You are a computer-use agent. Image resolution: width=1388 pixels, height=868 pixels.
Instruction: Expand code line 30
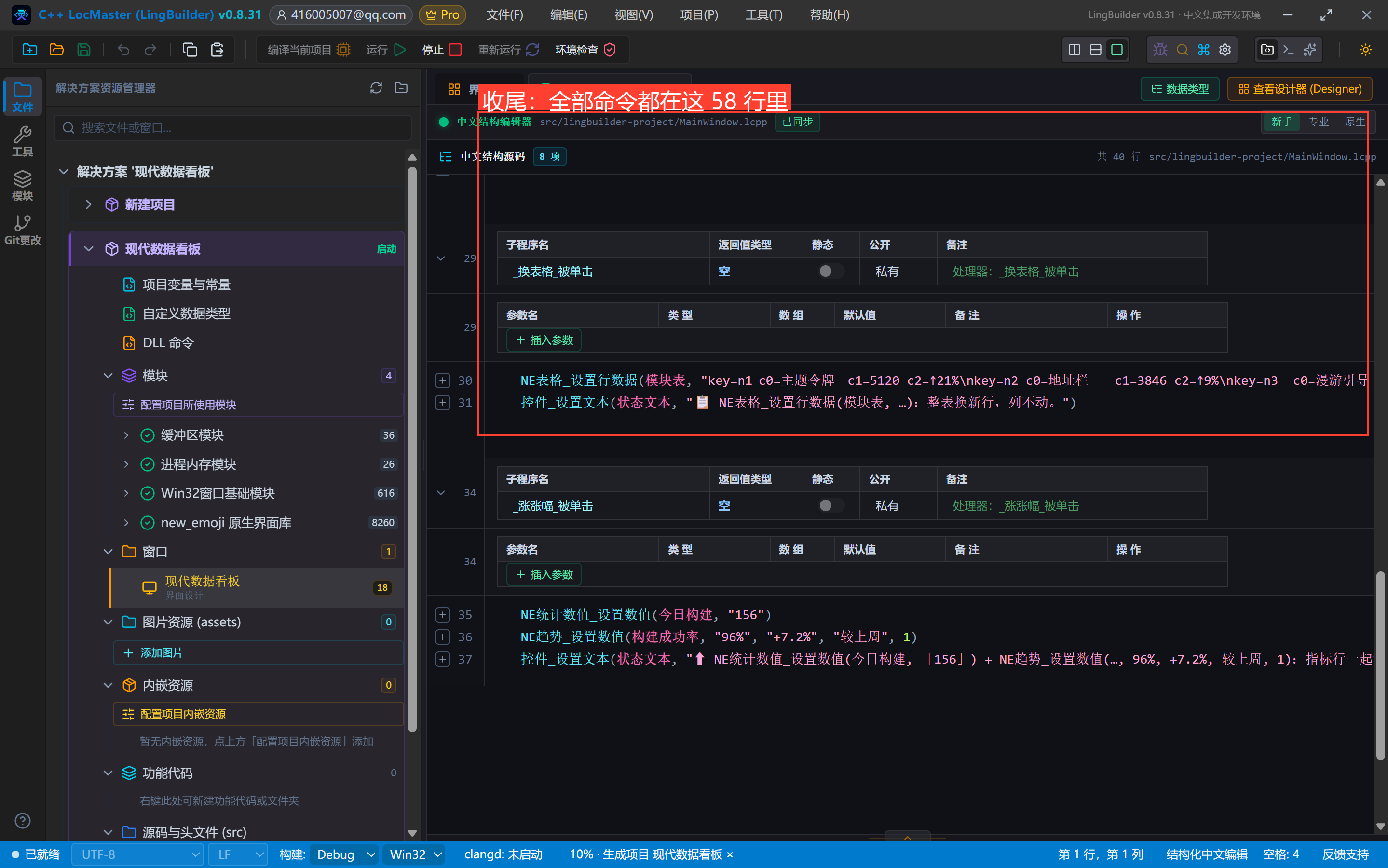pos(442,380)
